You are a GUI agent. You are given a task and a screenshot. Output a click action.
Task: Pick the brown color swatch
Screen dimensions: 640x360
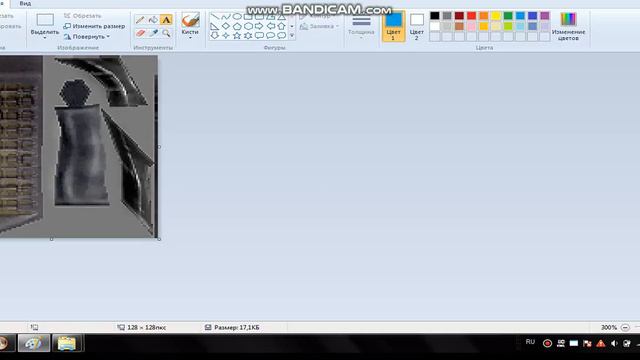tap(459, 26)
